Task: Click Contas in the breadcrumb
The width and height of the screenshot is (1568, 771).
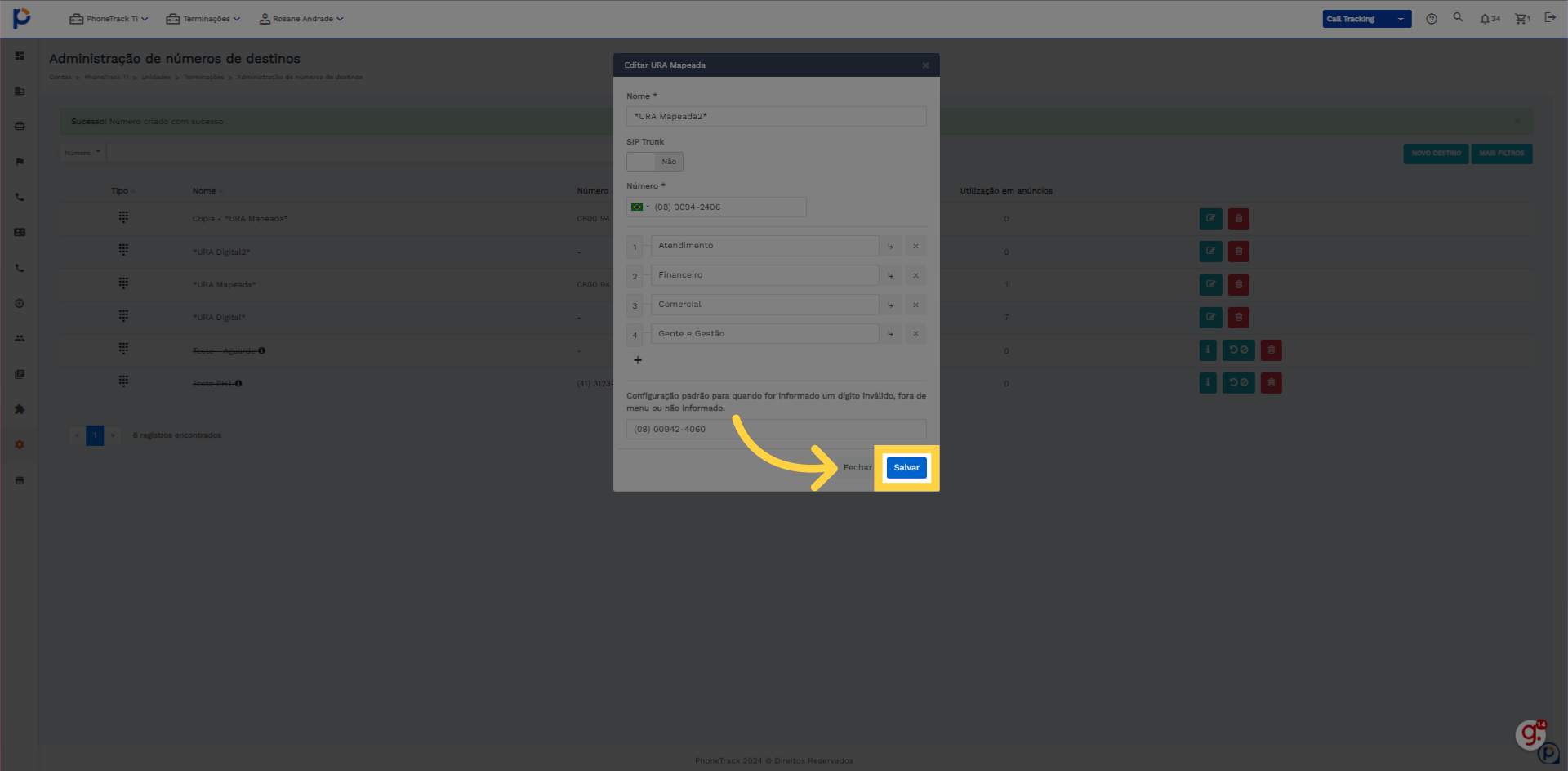Action: click(x=60, y=78)
